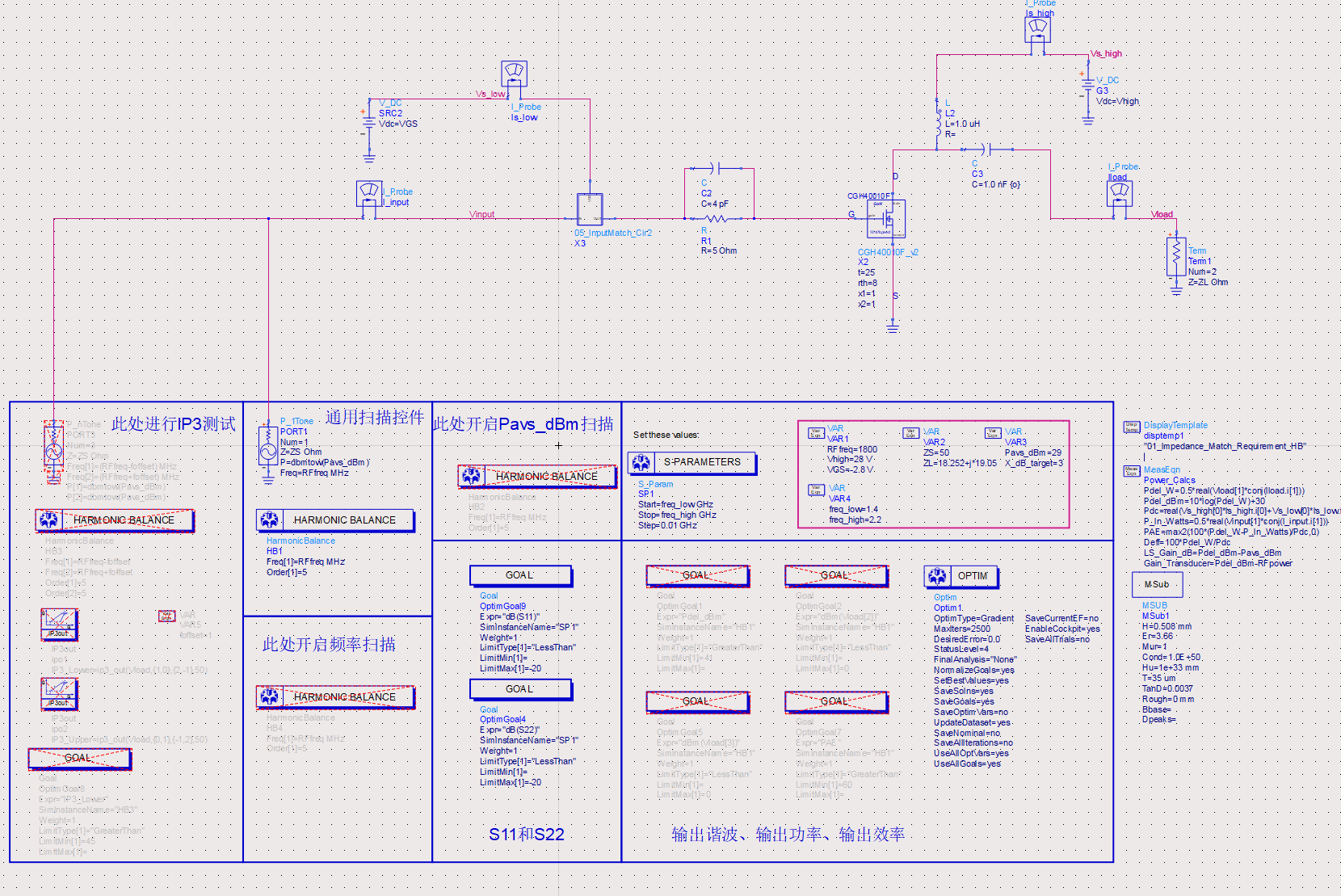Click the 'freq_low=1.4' parameter text
This screenshot has width=1341, height=896.
(x=853, y=510)
